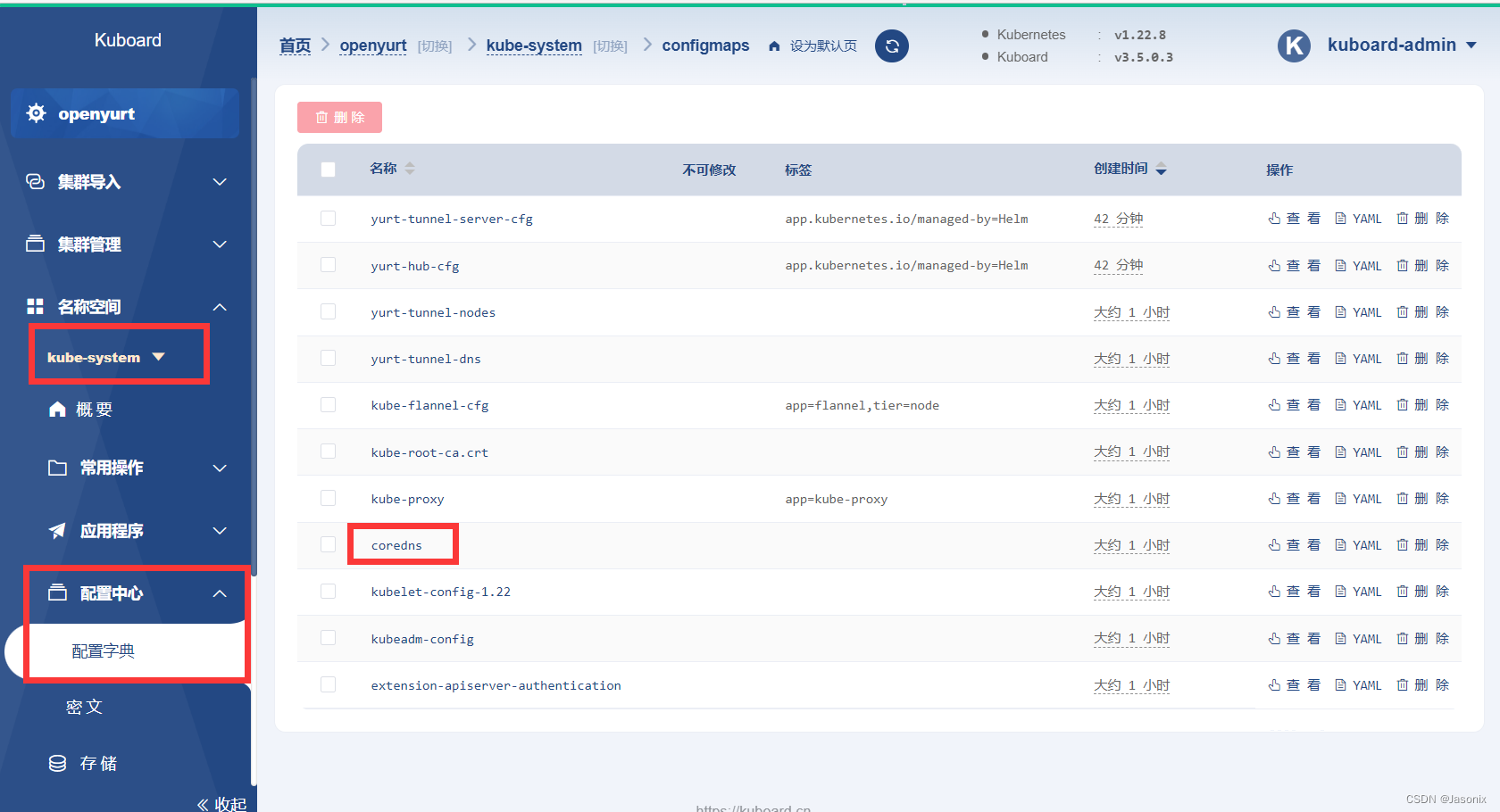1500x812 pixels.
Task: Open the yurt-hub-cfg configmap name
Action: (415, 266)
